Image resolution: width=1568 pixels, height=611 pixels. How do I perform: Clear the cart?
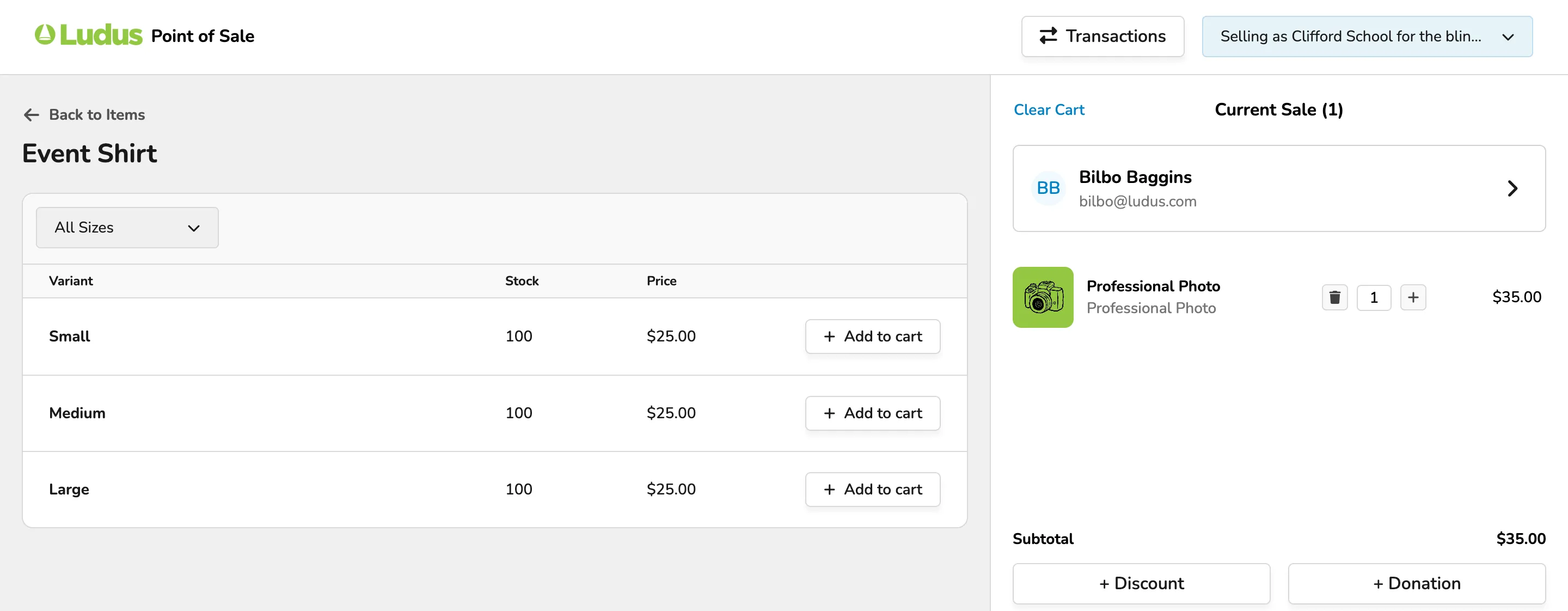(1049, 110)
